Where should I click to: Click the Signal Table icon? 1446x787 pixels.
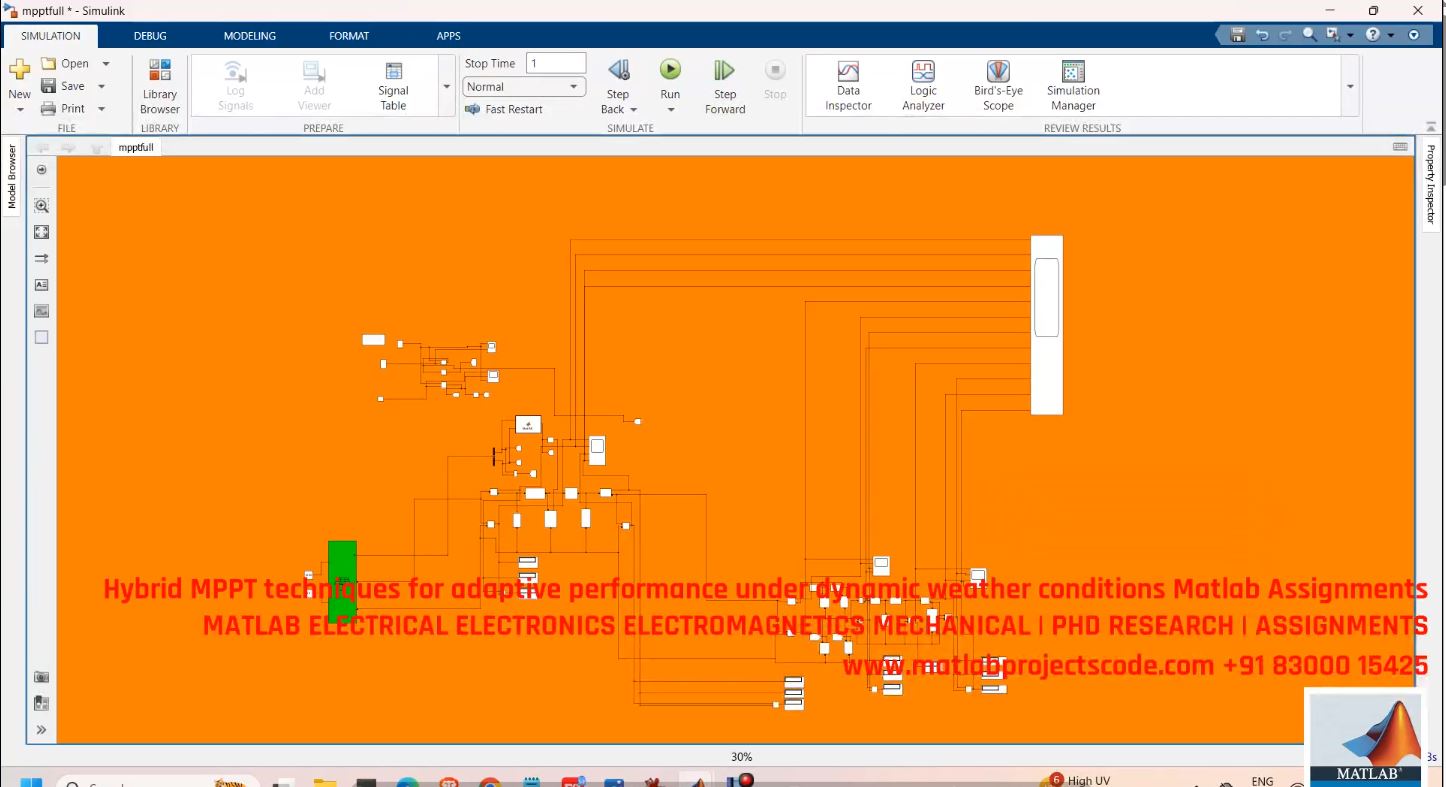392,85
